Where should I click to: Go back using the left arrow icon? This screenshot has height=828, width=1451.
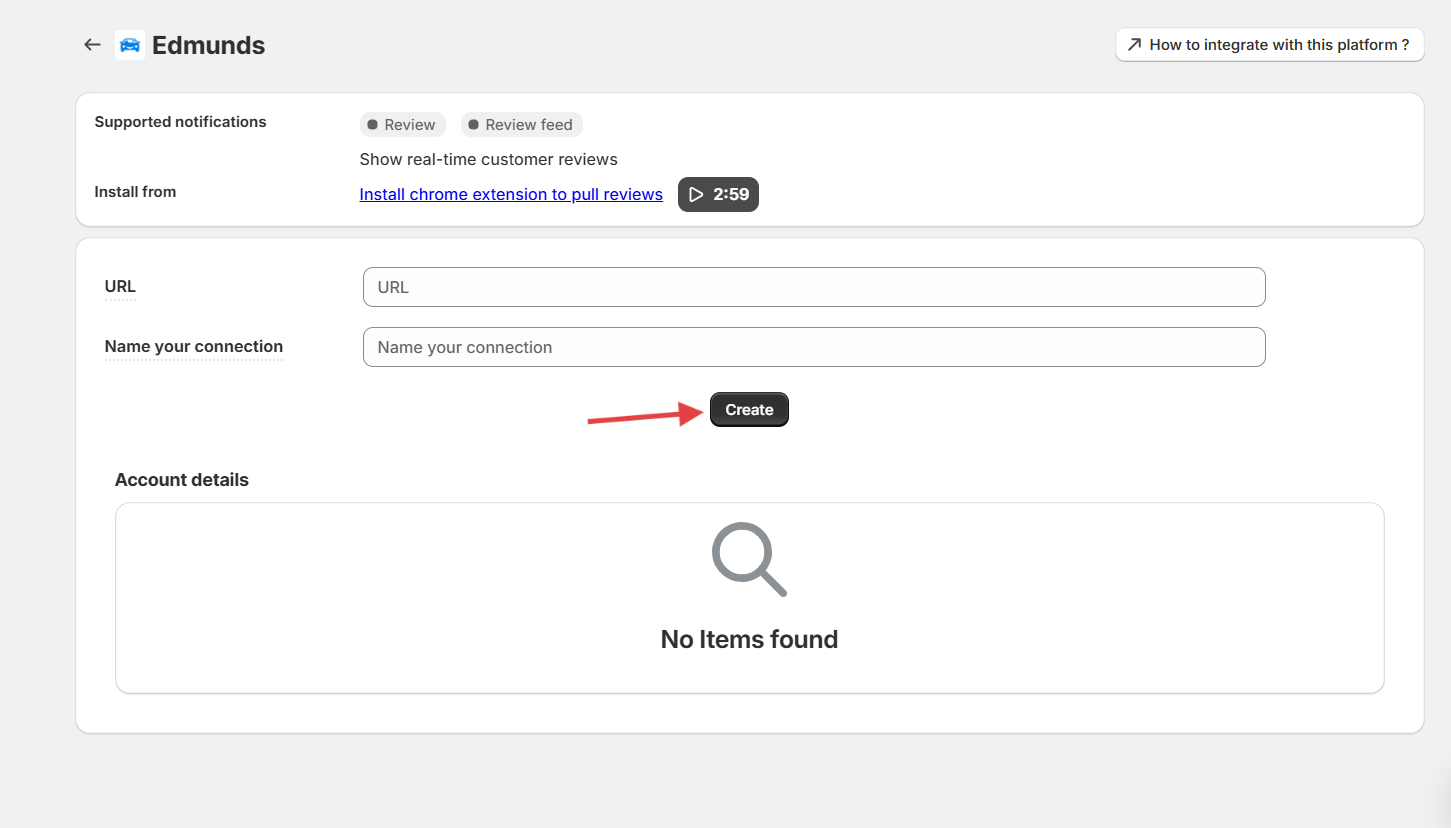click(x=92, y=45)
